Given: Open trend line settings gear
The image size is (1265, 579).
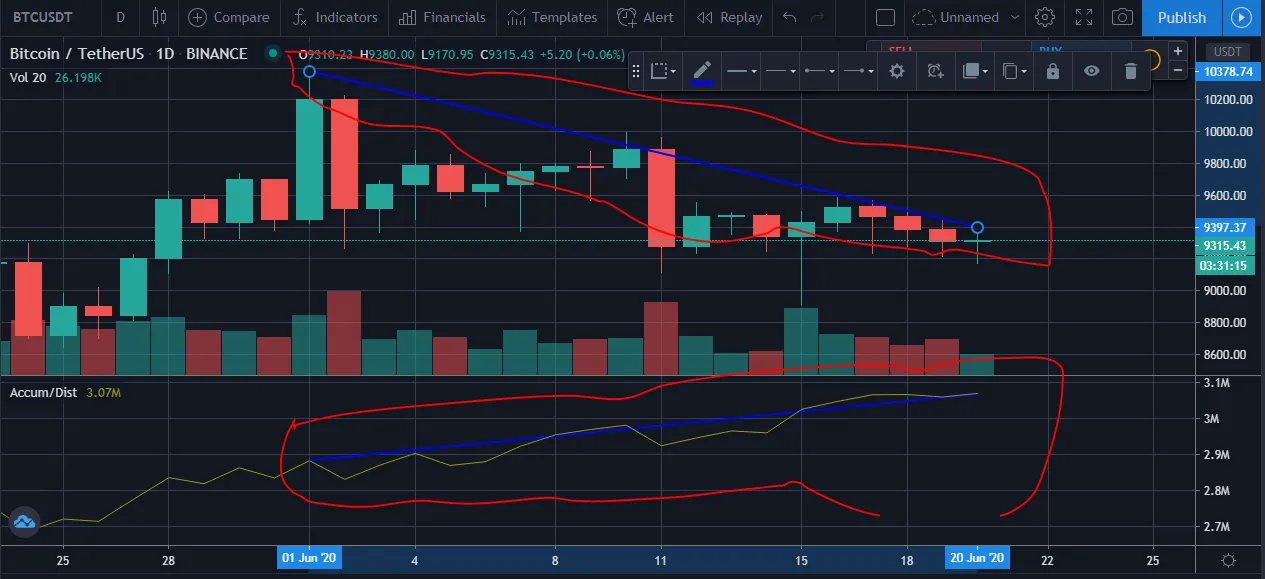Looking at the screenshot, I should 897,71.
